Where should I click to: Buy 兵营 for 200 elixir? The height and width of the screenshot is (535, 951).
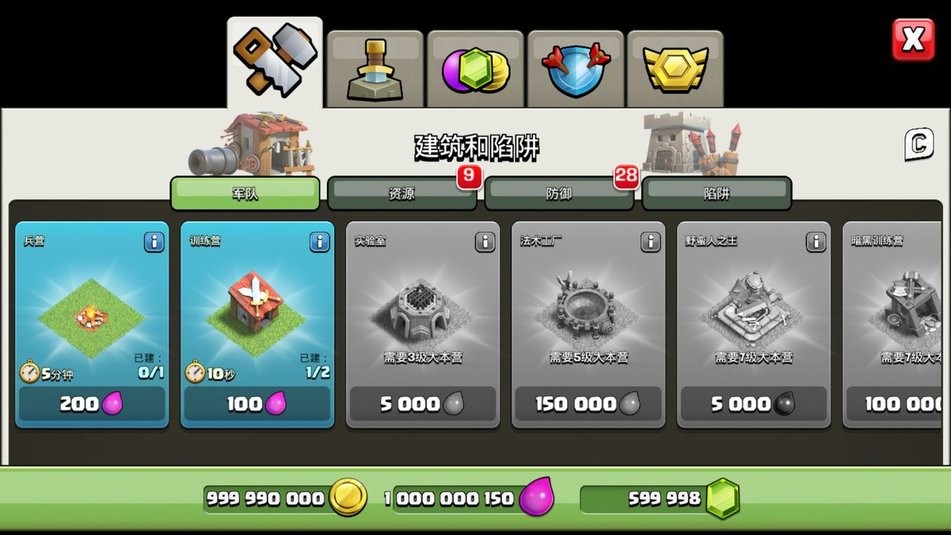[x=92, y=404]
